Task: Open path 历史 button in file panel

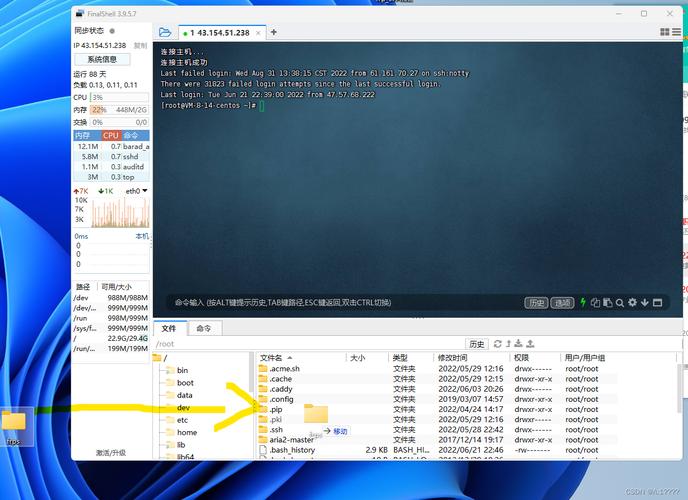Action: 477,344
